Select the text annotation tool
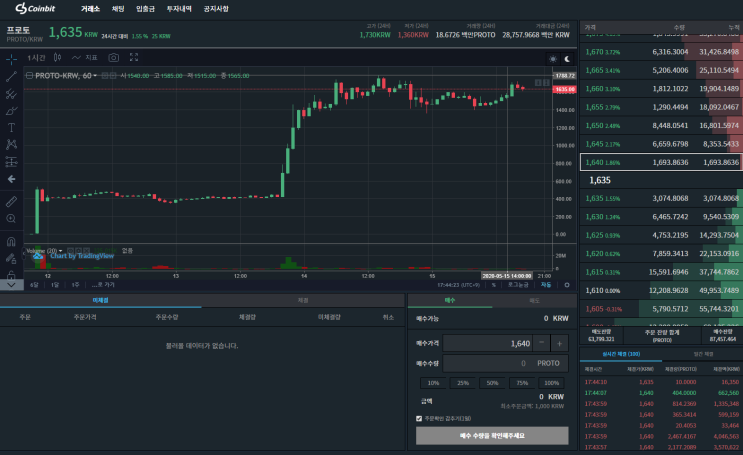Viewport: 743px width, 455px height. pos(11,127)
